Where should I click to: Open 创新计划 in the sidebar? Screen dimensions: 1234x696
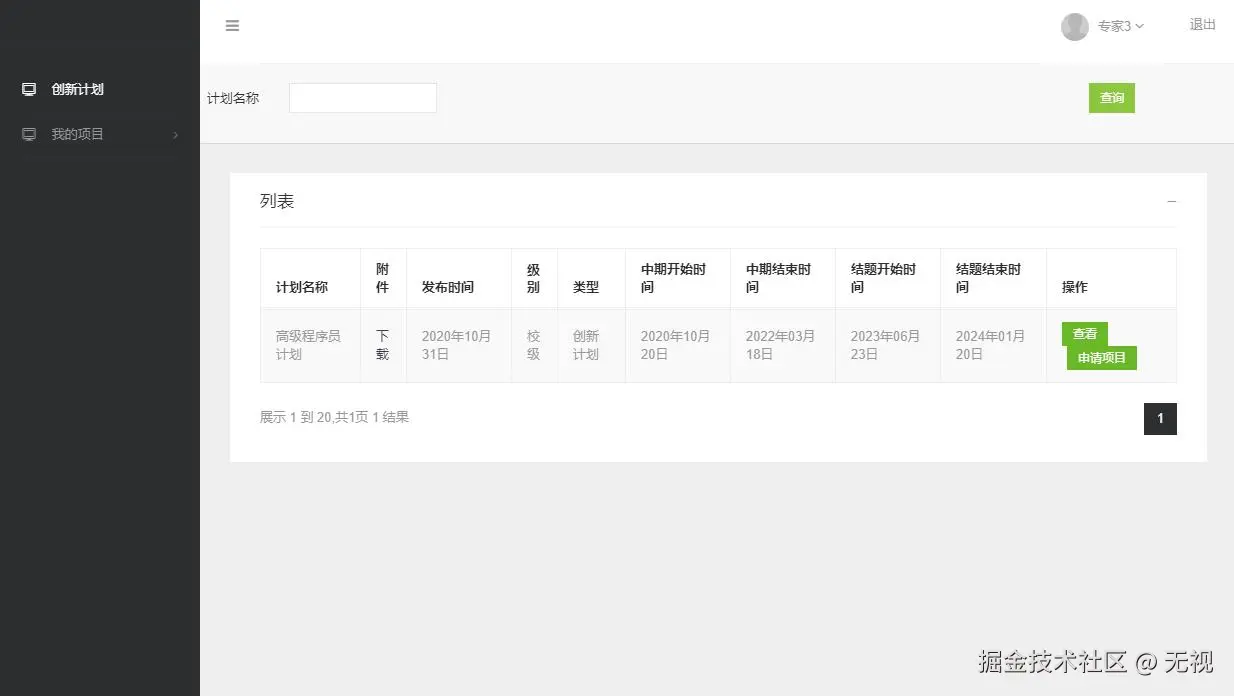pyautogui.click(x=77, y=89)
